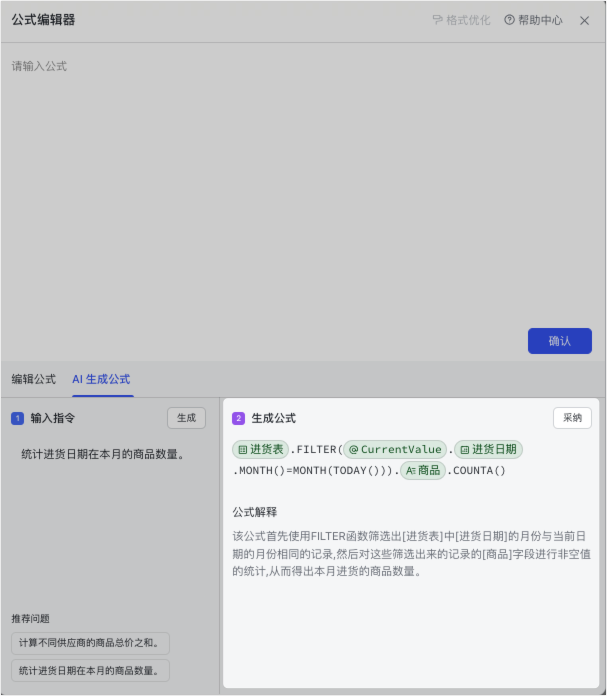607x696 pixels.
Task: Click the 公式解释 heading
Action: [254, 512]
